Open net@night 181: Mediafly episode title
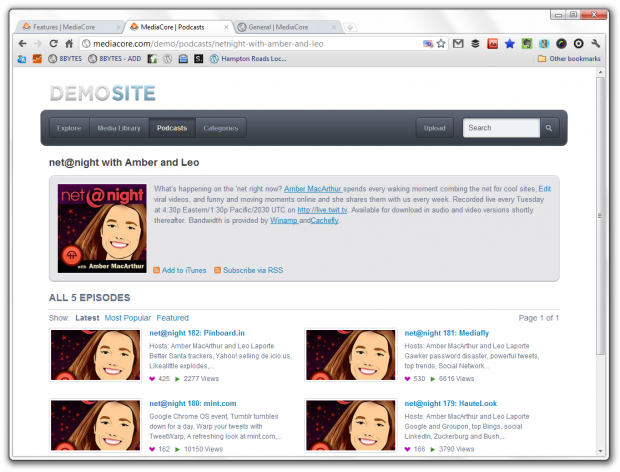 click(x=447, y=333)
